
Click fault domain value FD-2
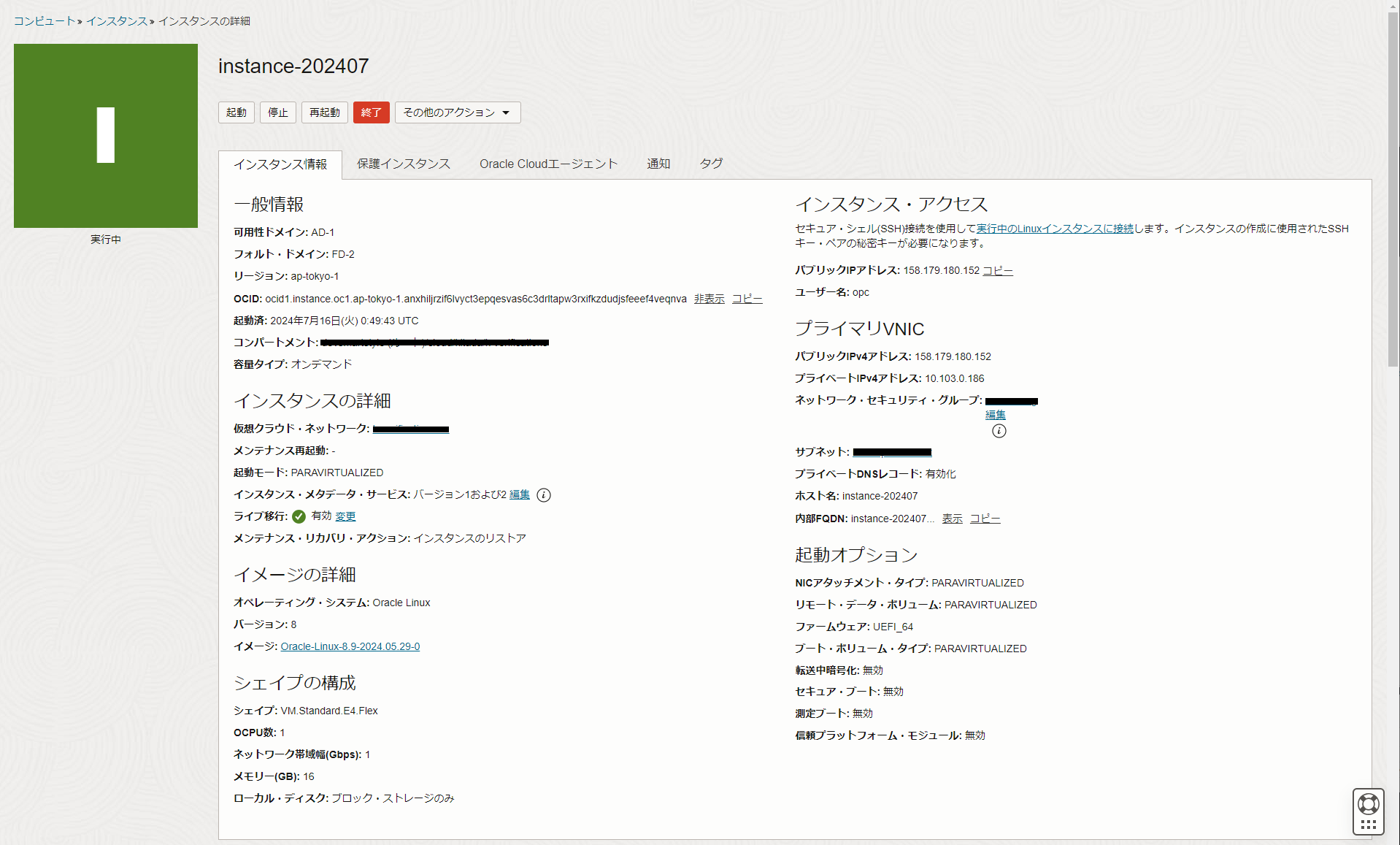coord(343,254)
